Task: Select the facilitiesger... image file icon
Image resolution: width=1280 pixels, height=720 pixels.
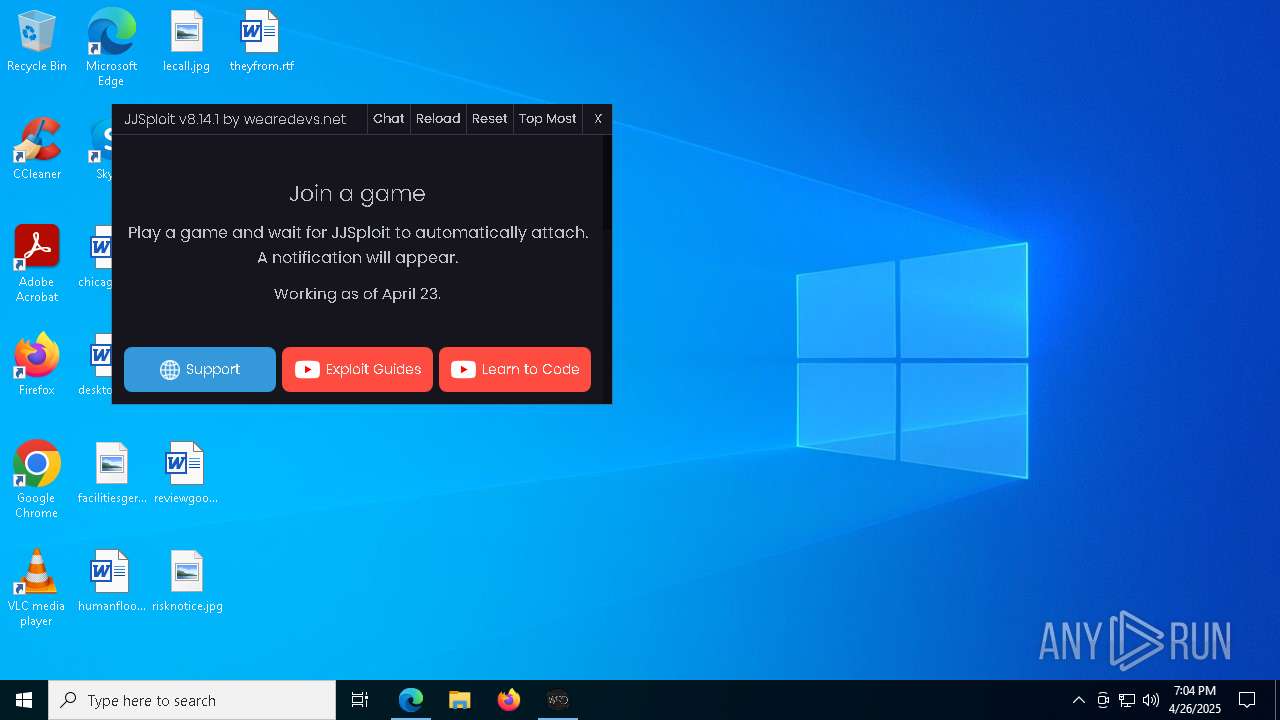Action: (x=112, y=474)
